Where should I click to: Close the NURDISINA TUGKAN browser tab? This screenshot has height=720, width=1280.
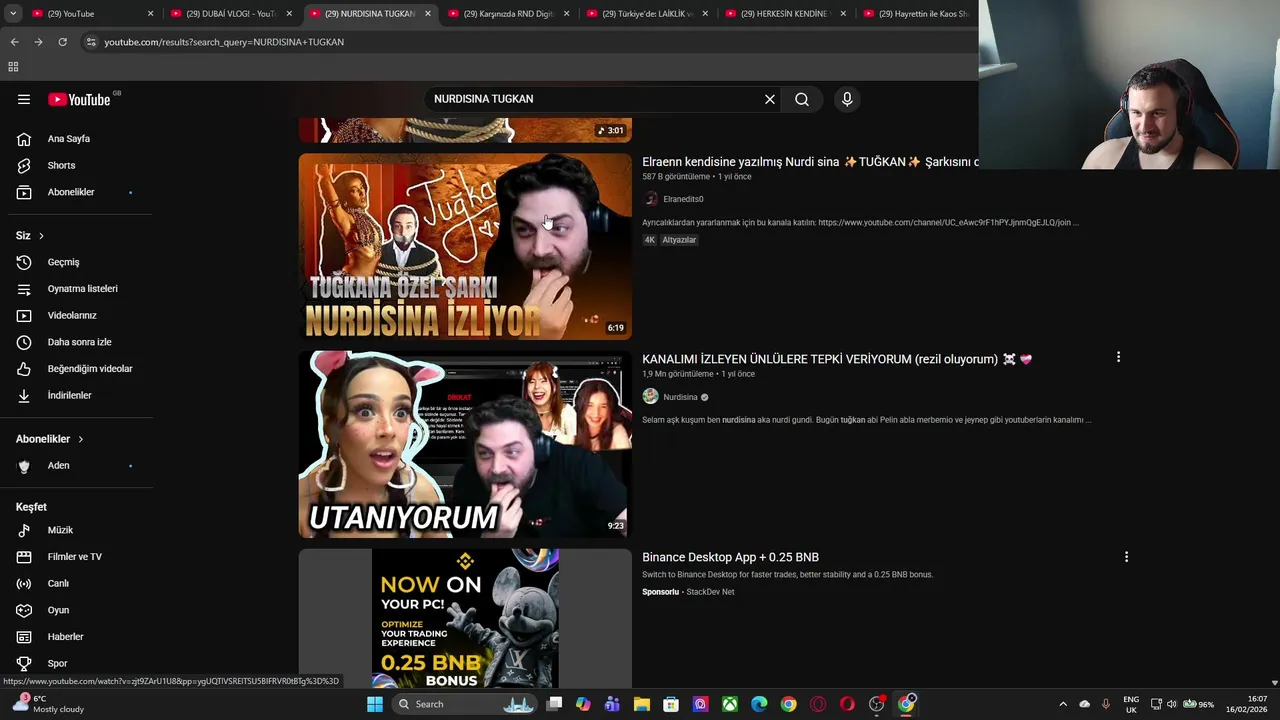pos(428,14)
